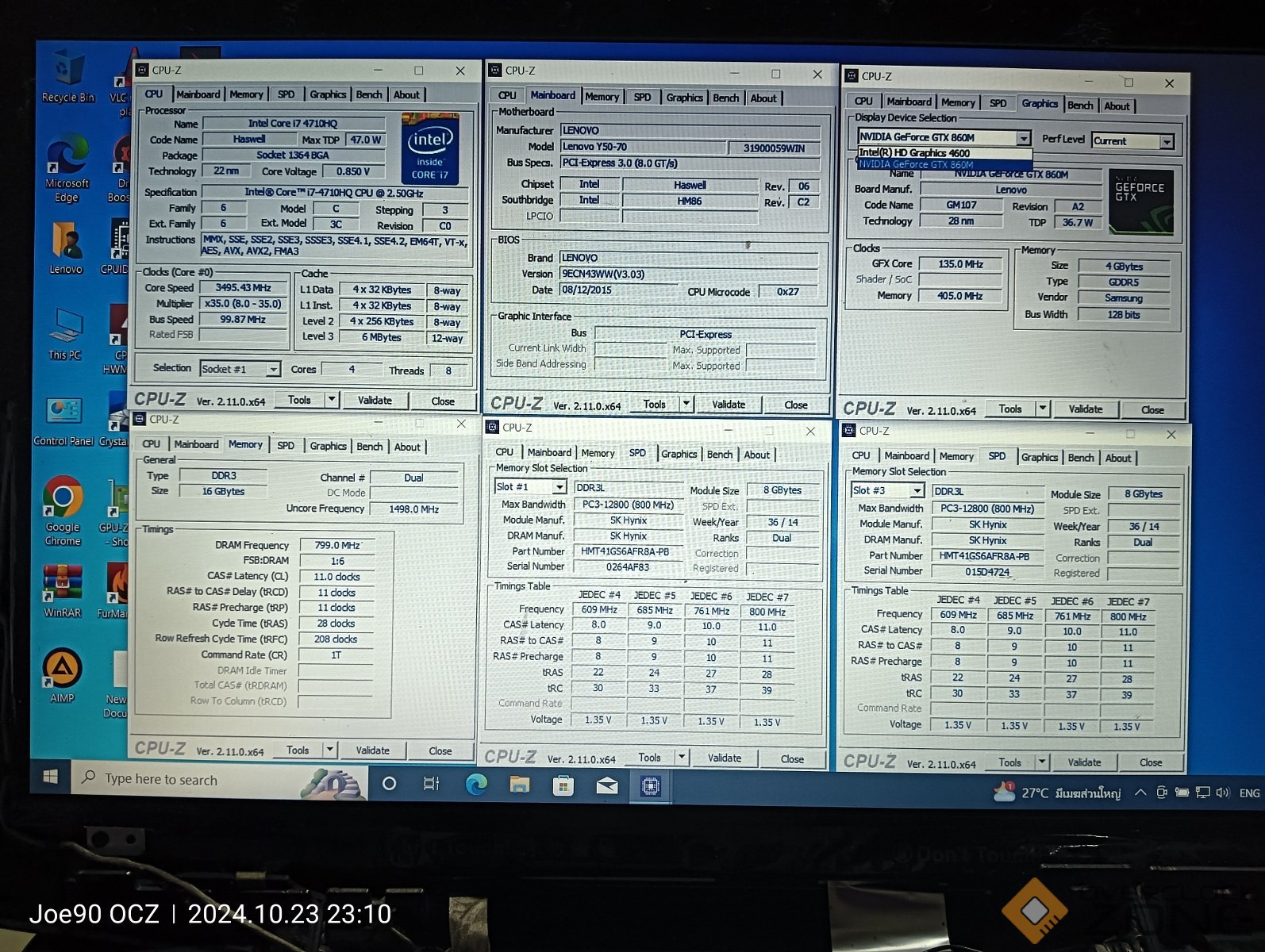Open SPD tab in Mainboard window
The height and width of the screenshot is (952, 1265).
click(x=642, y=97)
